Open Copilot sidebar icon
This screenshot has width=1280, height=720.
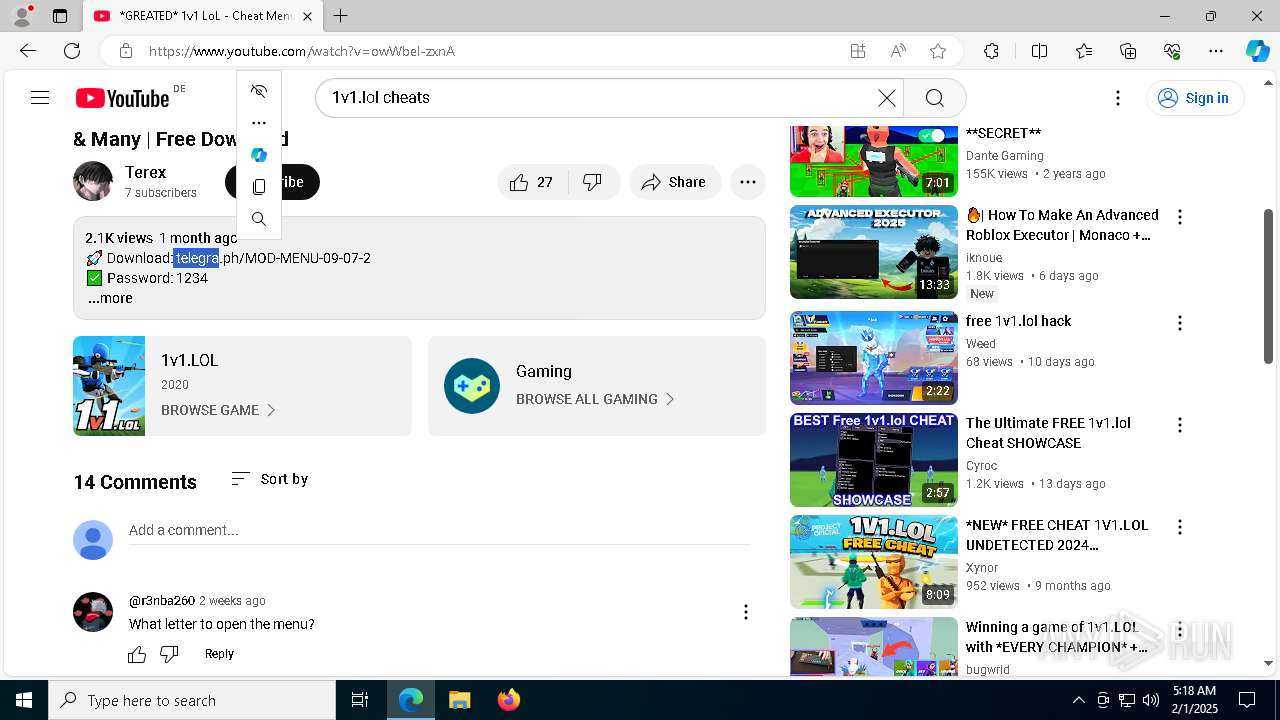[x=1257, y=51]
